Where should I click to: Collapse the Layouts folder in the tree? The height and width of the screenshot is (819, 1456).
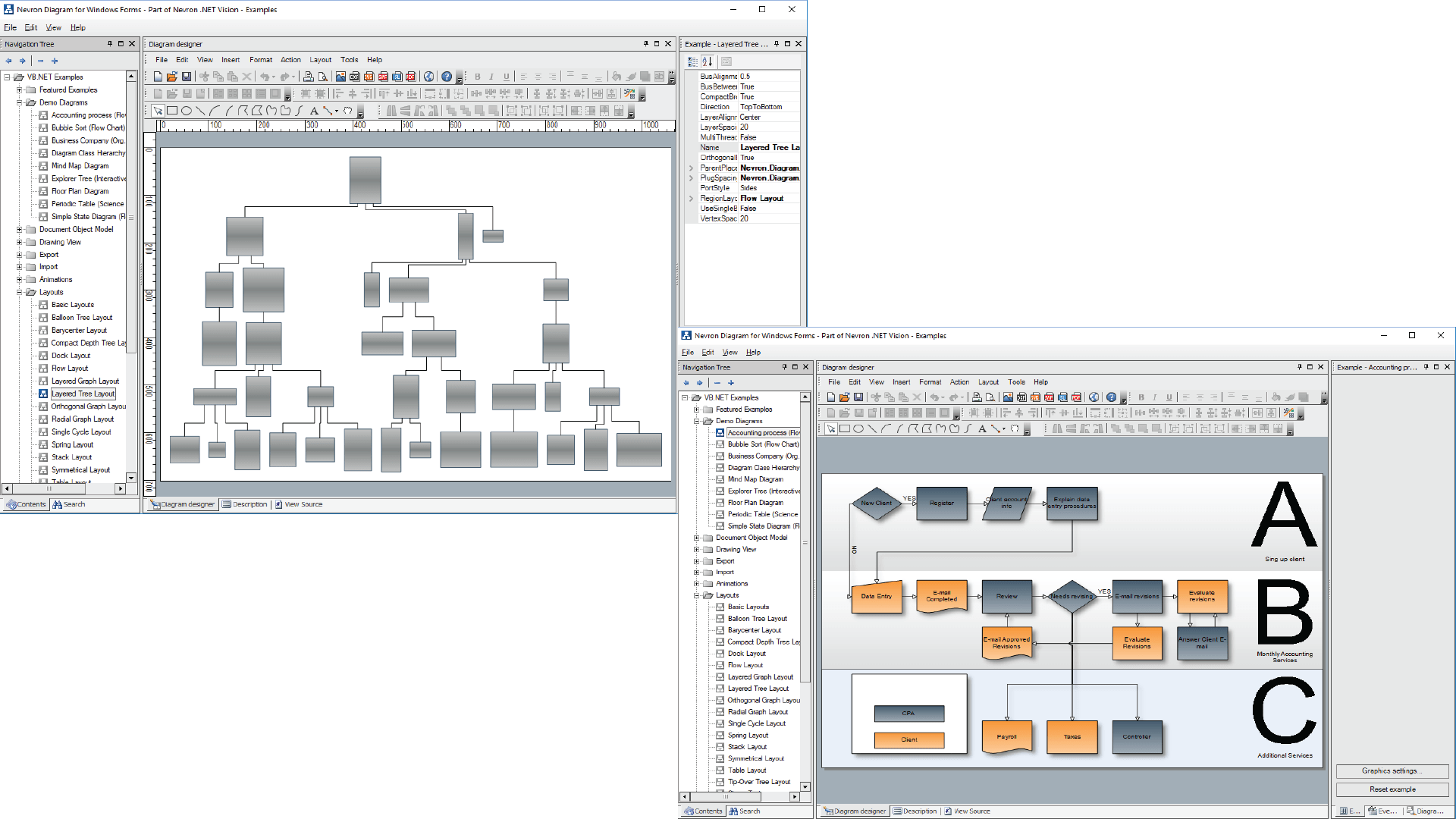(x=18, y=292)
